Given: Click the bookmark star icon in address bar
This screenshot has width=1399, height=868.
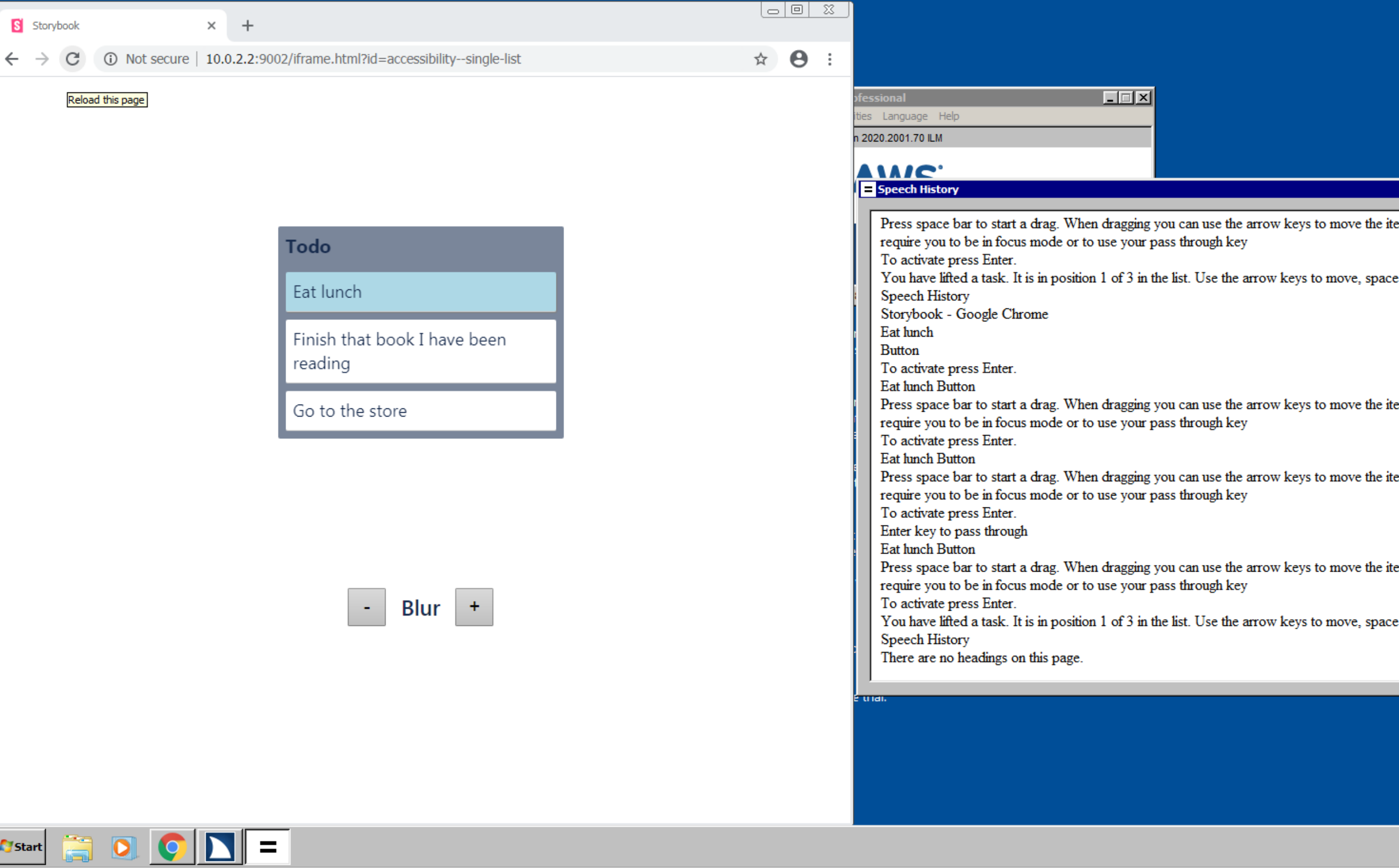Looking at the screenshot, I should point(761,59).
